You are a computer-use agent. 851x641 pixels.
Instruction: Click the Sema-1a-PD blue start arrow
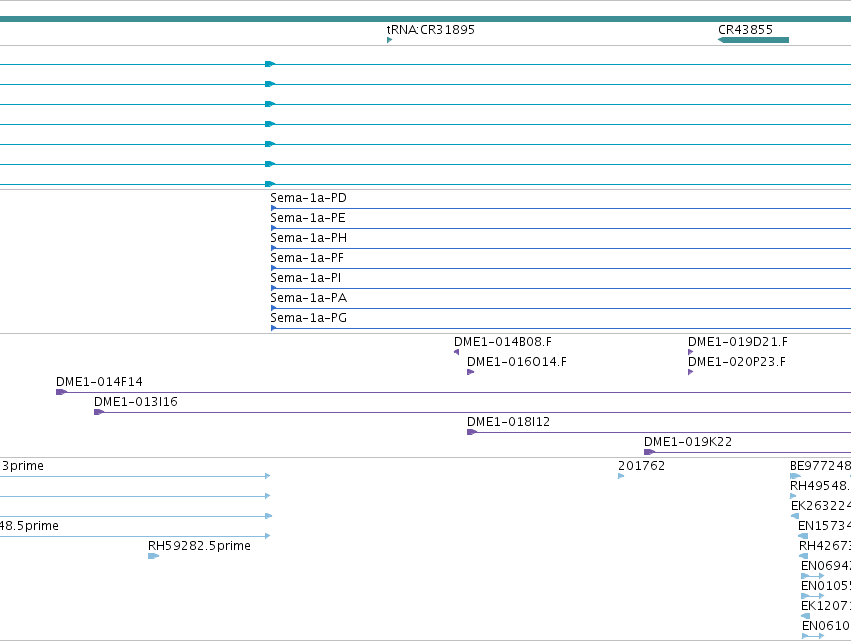274,208
